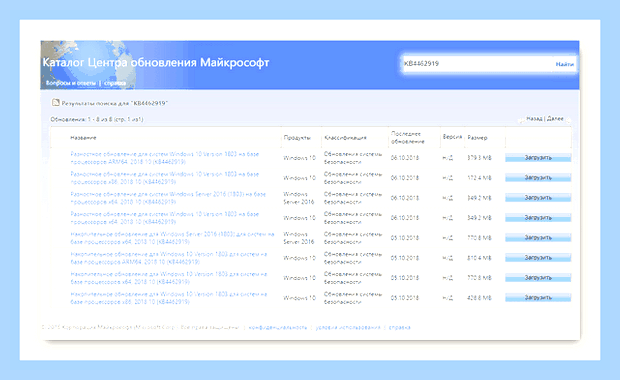Click Загрузить for Разностное Windows 10 x64 update

[538, 217]
